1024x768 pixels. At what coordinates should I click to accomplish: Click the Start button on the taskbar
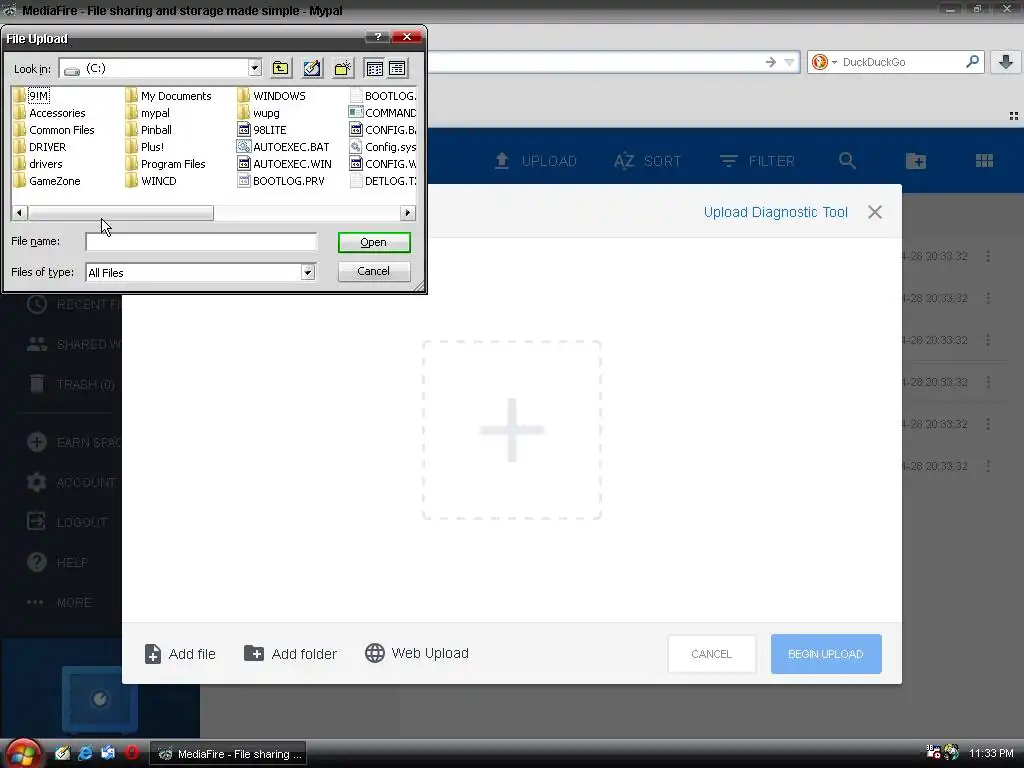[23, 754]
